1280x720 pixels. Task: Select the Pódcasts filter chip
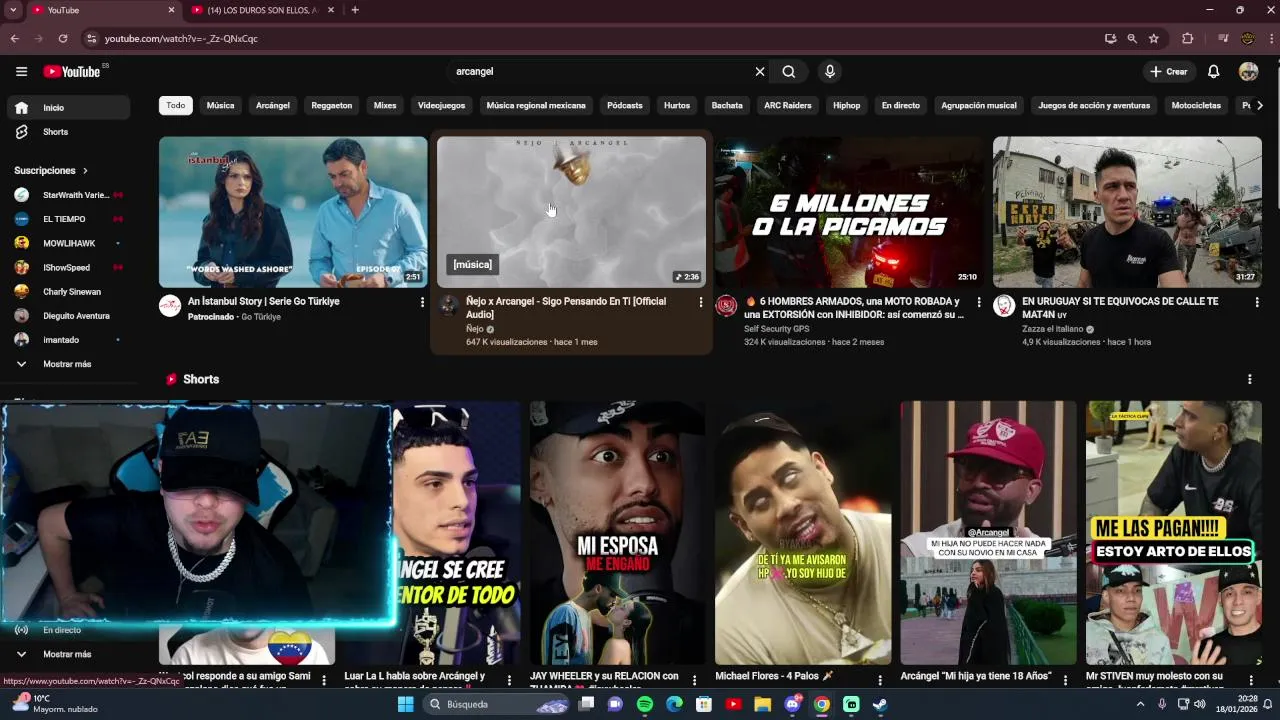pyautogui.click(x=625, y=105)
